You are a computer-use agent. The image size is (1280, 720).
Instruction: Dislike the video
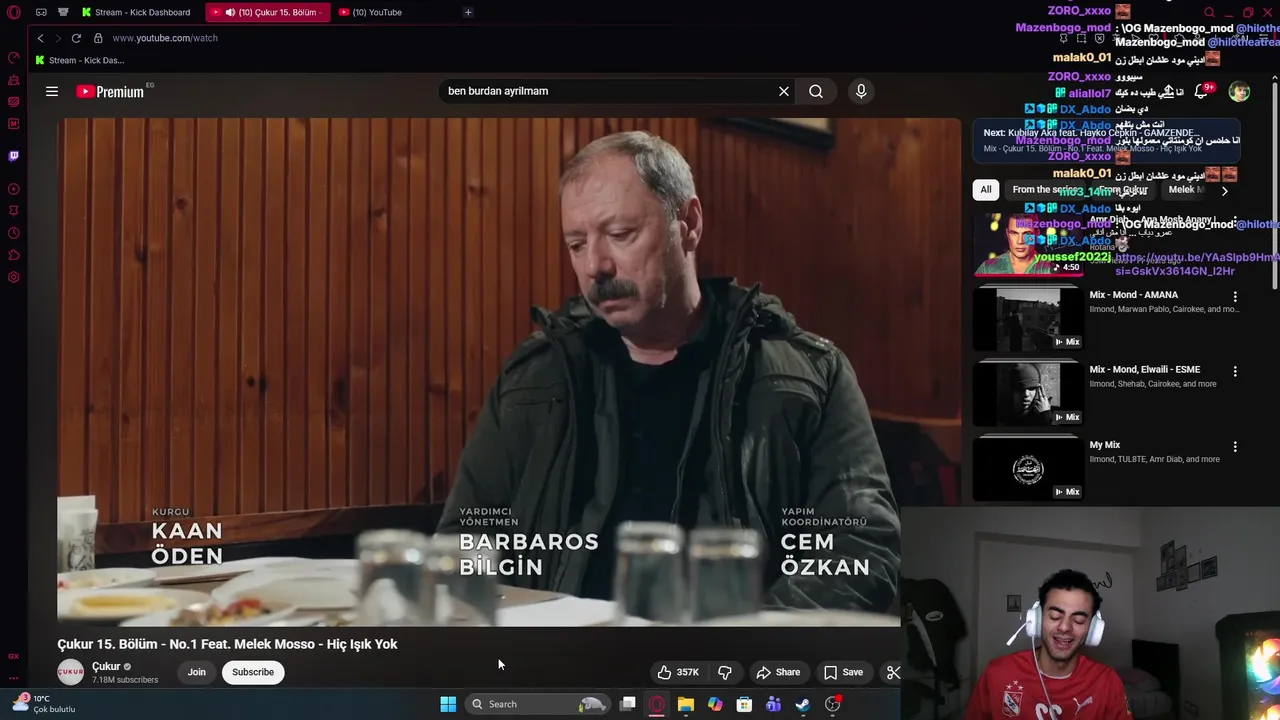726,672
